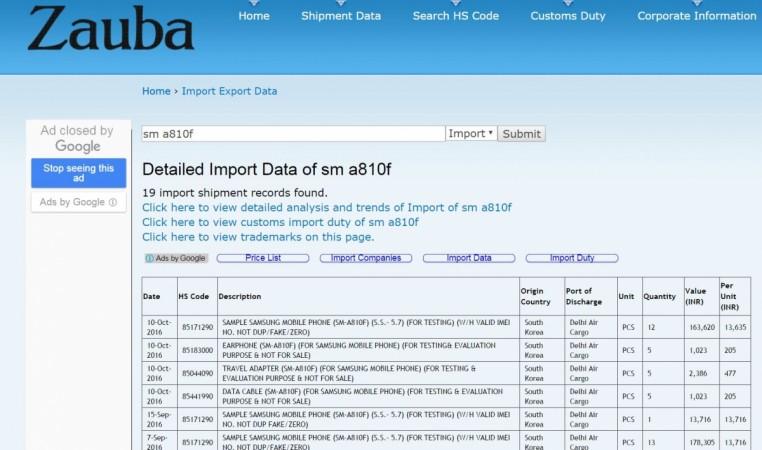
Task: Open customs import duty of sm a810f link
Action: (280, 222)
